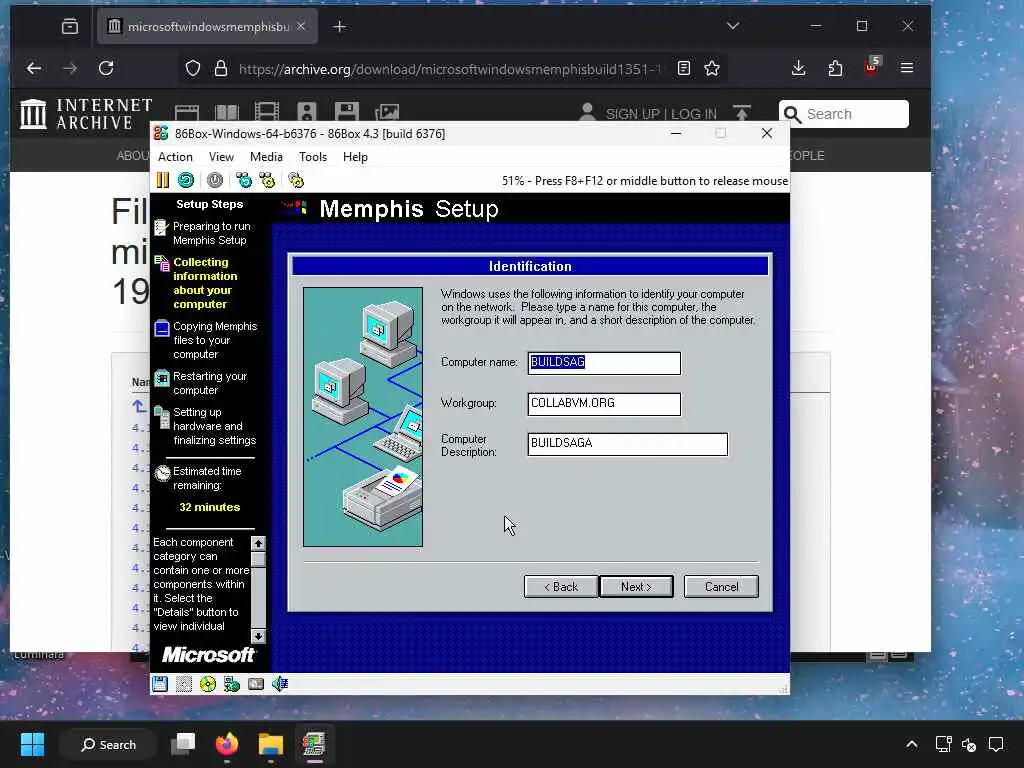Screen dimensions: 1024x768
Task: Close the microsoftwindowsmemphis tab
Action: click(301, 26)
